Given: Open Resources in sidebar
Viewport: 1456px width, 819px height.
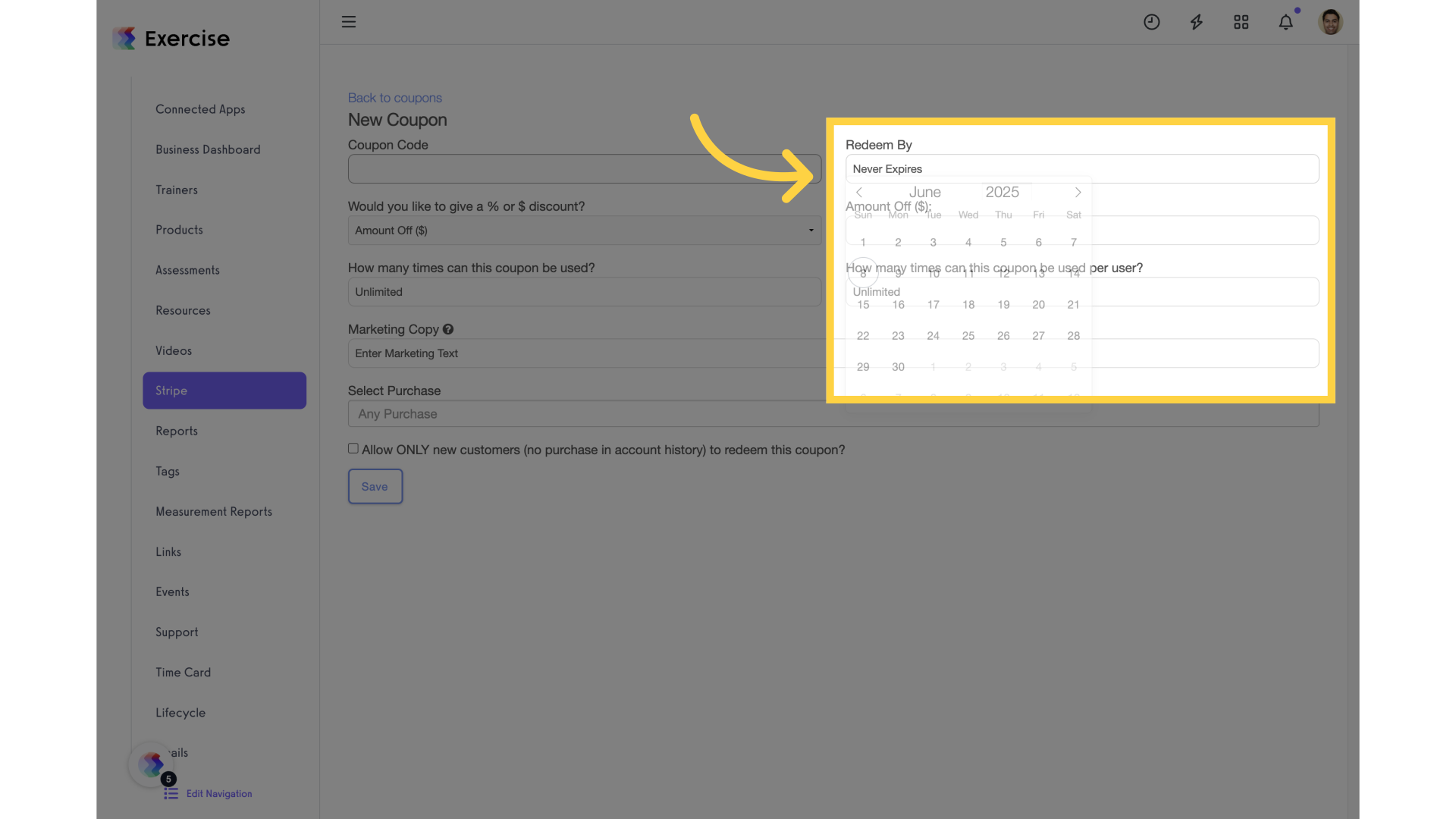Looking at the screenshot, I should [183, 310].
